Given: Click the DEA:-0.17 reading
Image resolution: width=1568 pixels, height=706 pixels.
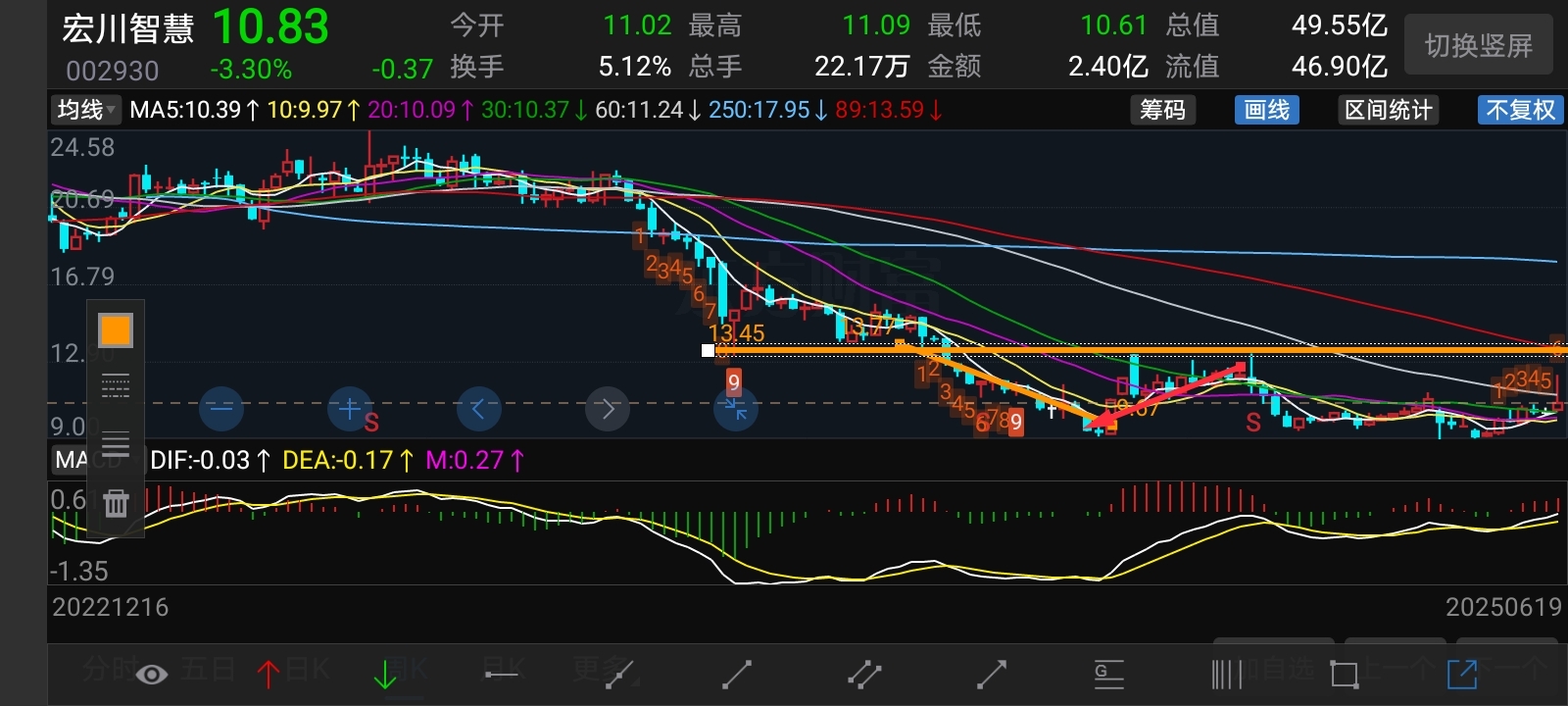Looking at the screenshot, I should pos(348,460).
